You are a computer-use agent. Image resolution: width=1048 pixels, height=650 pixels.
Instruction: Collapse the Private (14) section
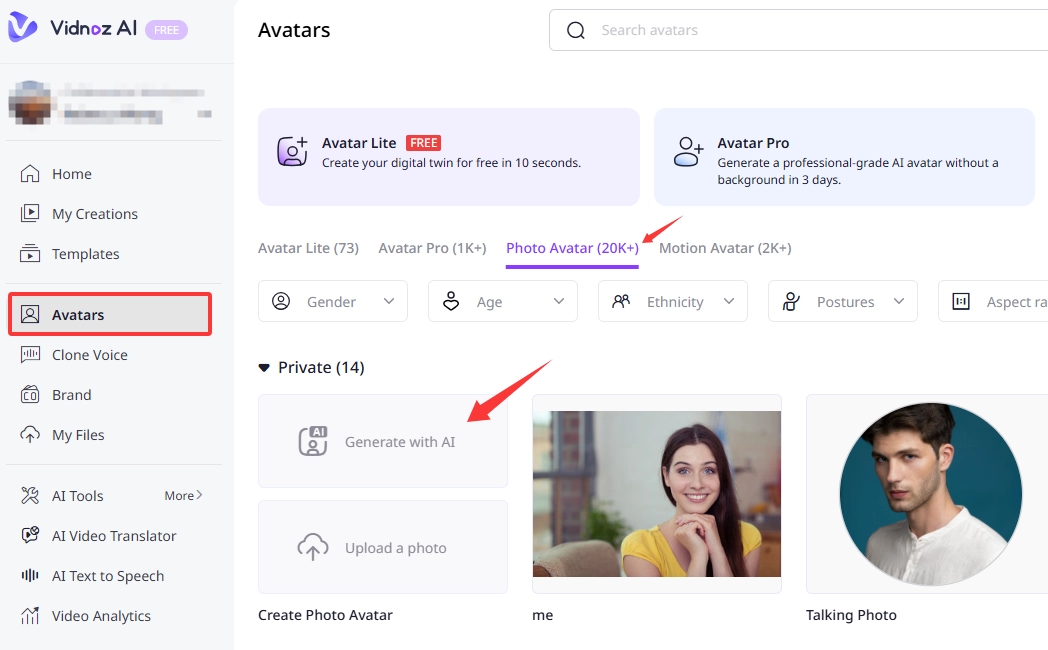pos(264,368)
